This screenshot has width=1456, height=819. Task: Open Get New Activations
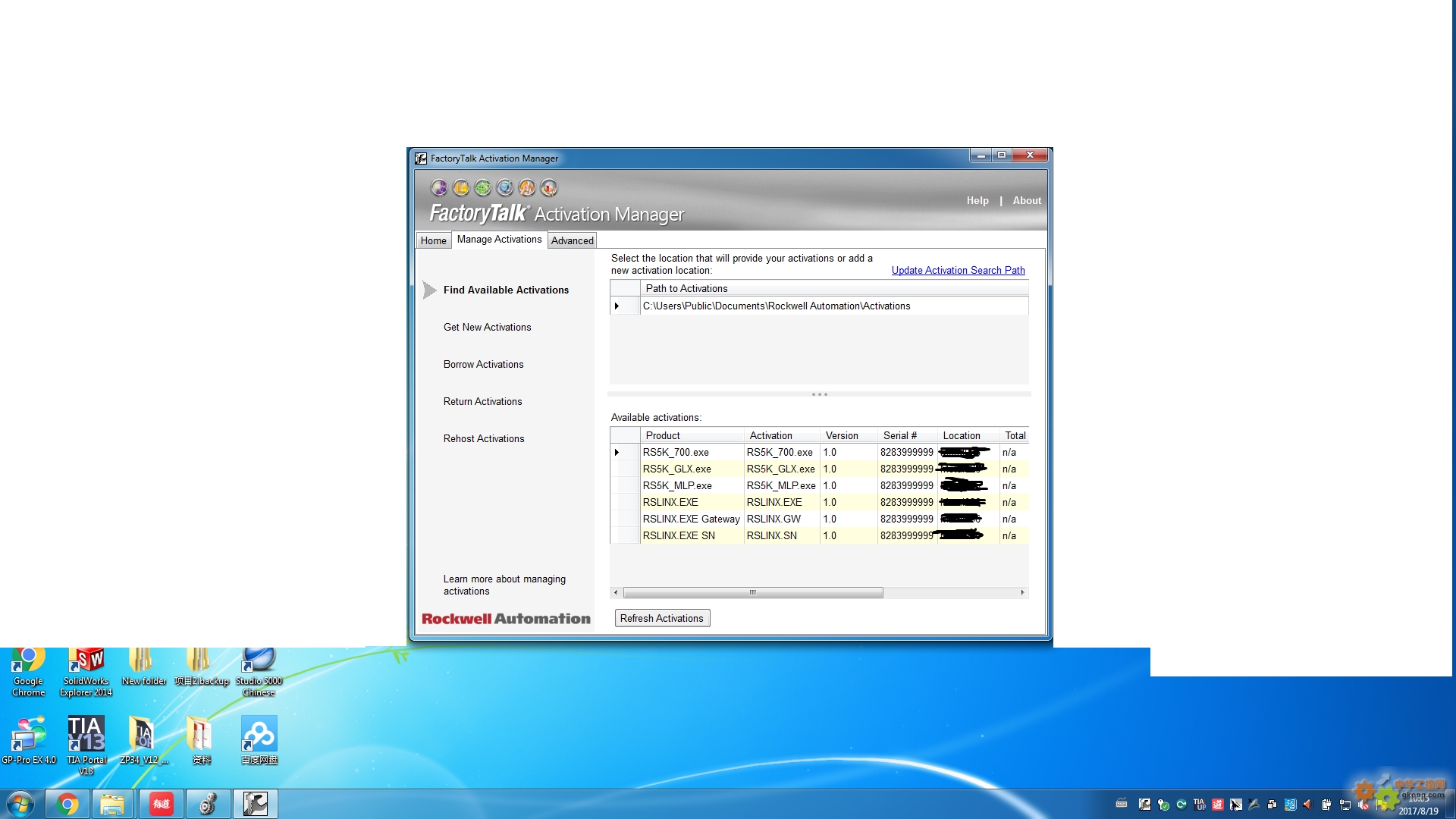tap(487, 328)
